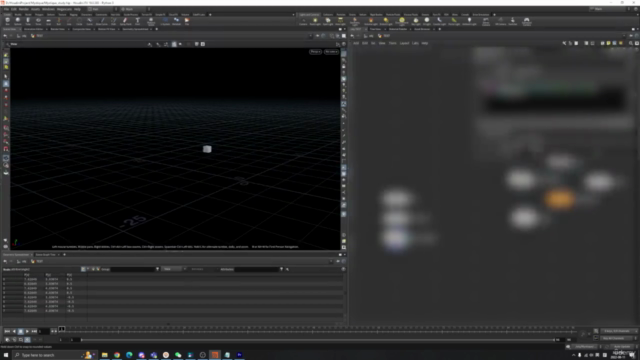This screenshot has width=640, height=360.
Task: Add a new pane tab in spreadsheet pane
Action: [64, 255]
